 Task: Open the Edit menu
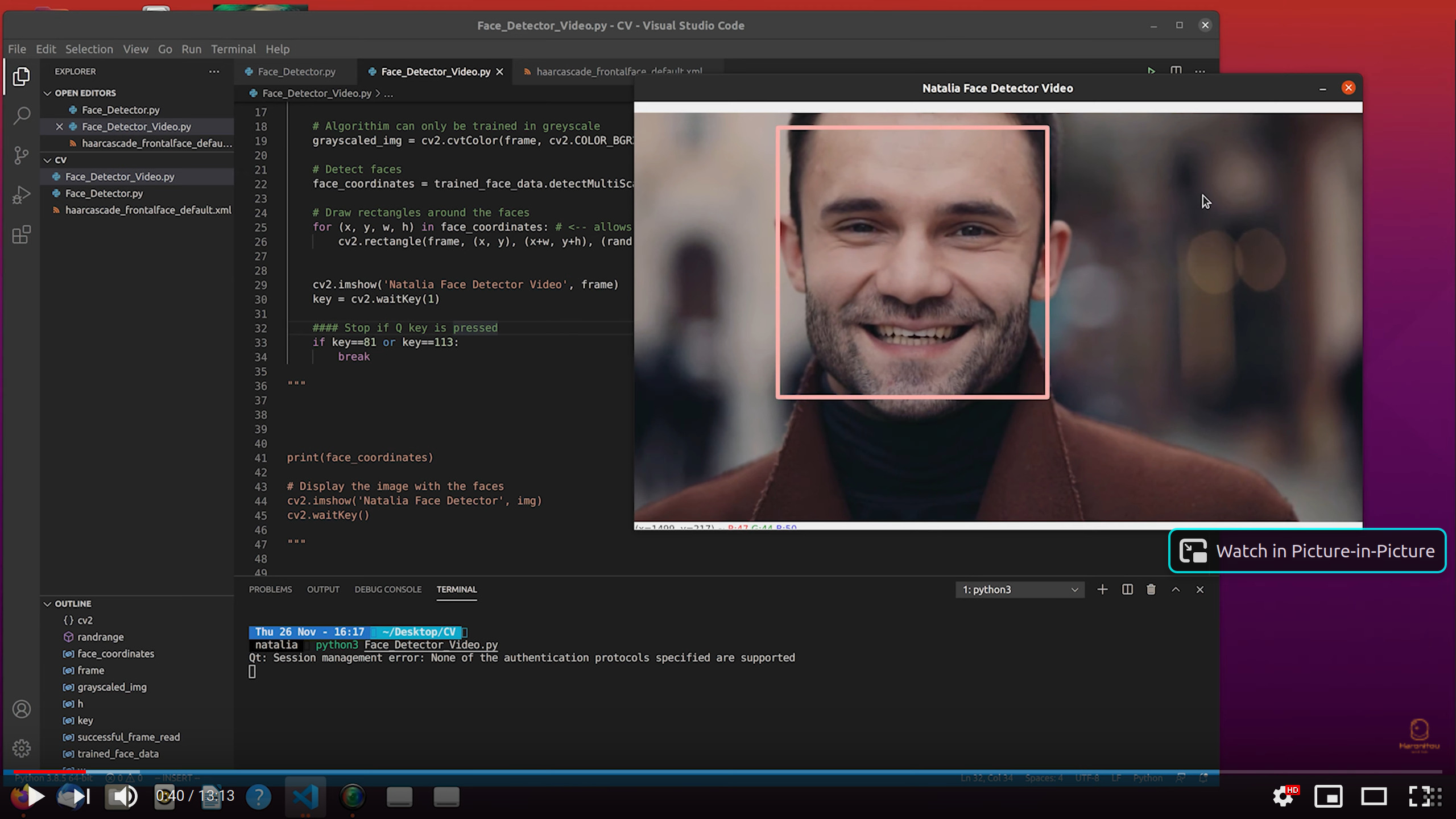(x=45, y=49)
